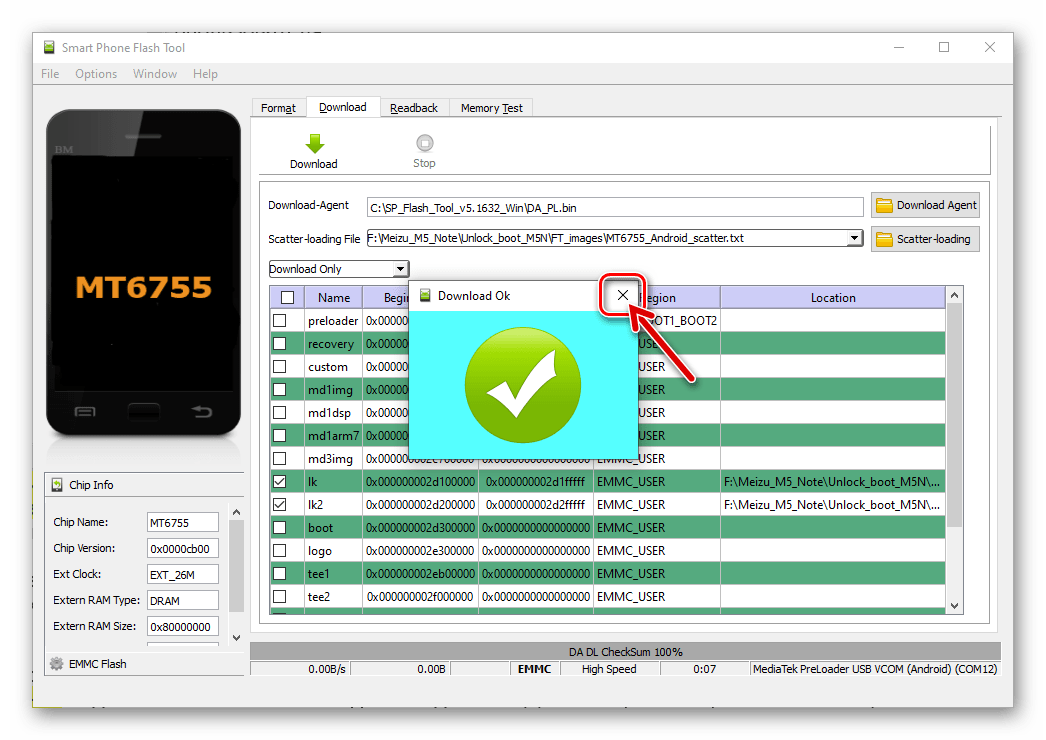Click the boot partition name cell

pyautogui.click(x=334, y=528)
